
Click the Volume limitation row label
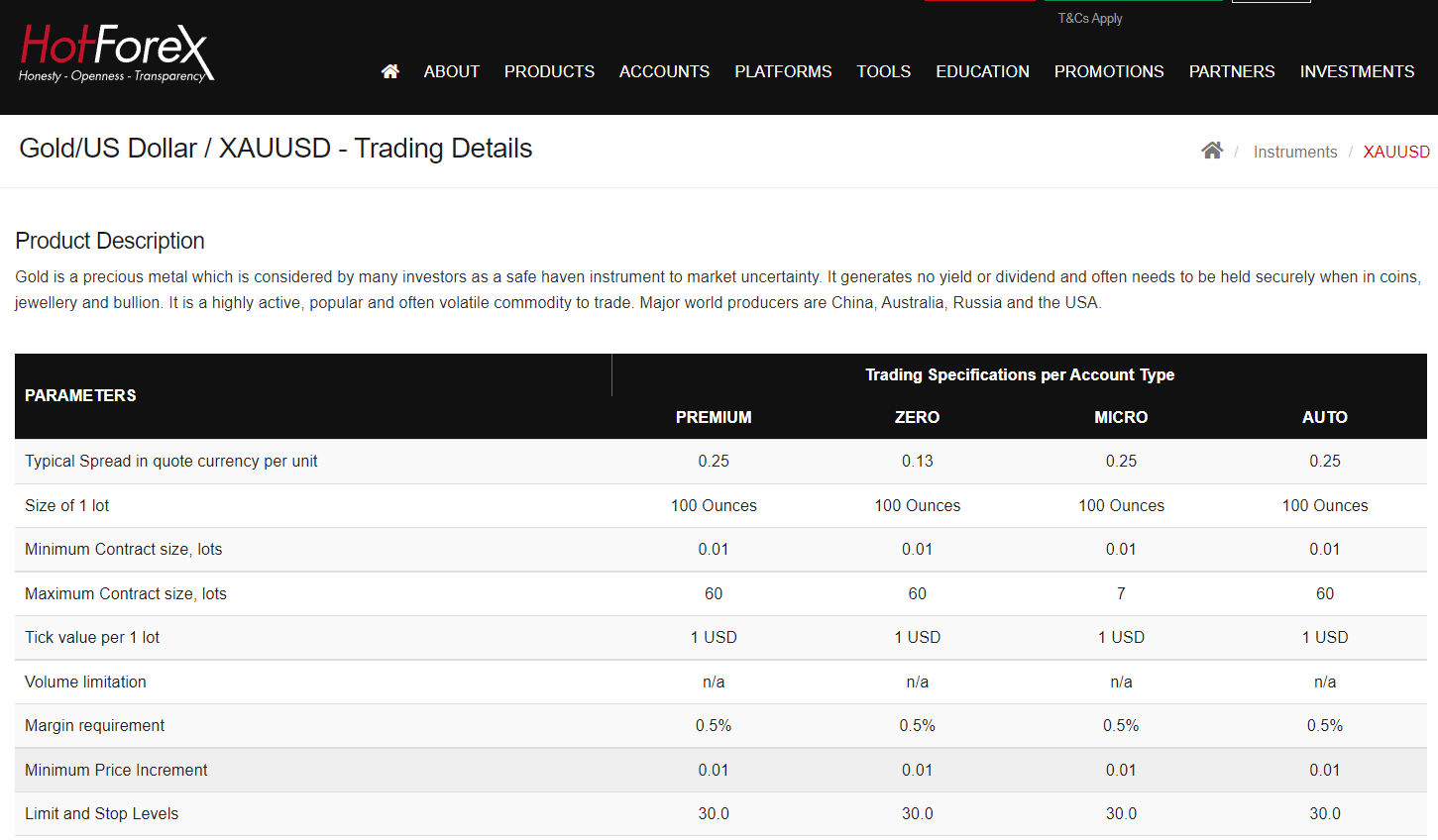point(85,682)
